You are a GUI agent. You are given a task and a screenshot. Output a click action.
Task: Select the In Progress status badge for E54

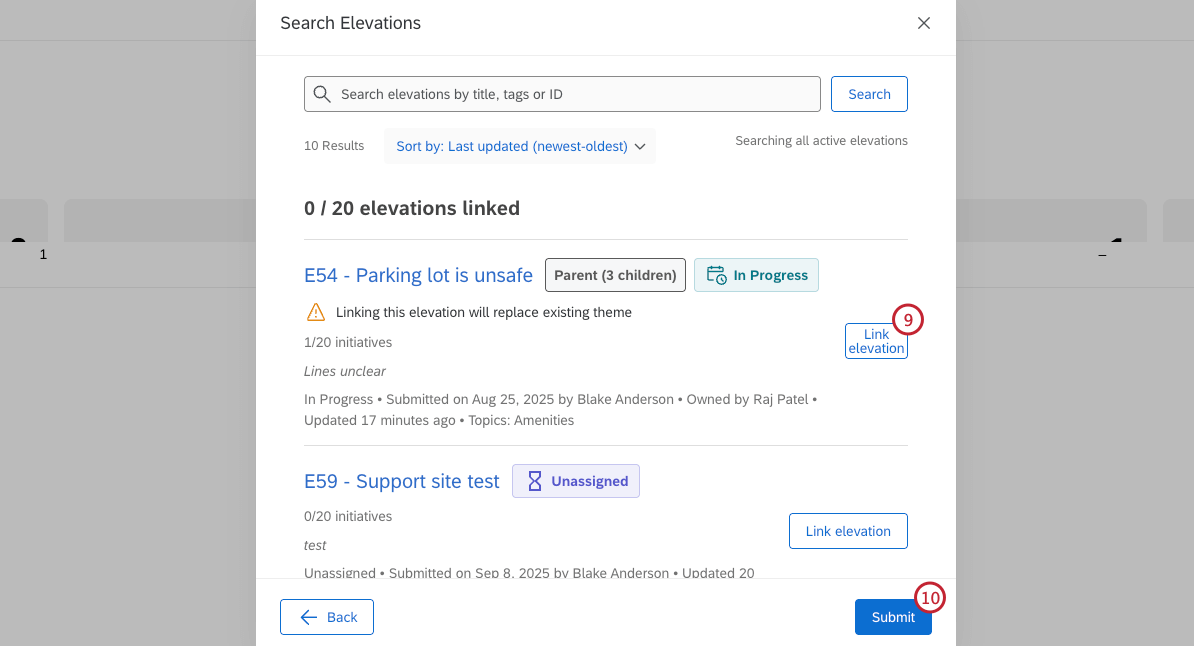point(756,275)
